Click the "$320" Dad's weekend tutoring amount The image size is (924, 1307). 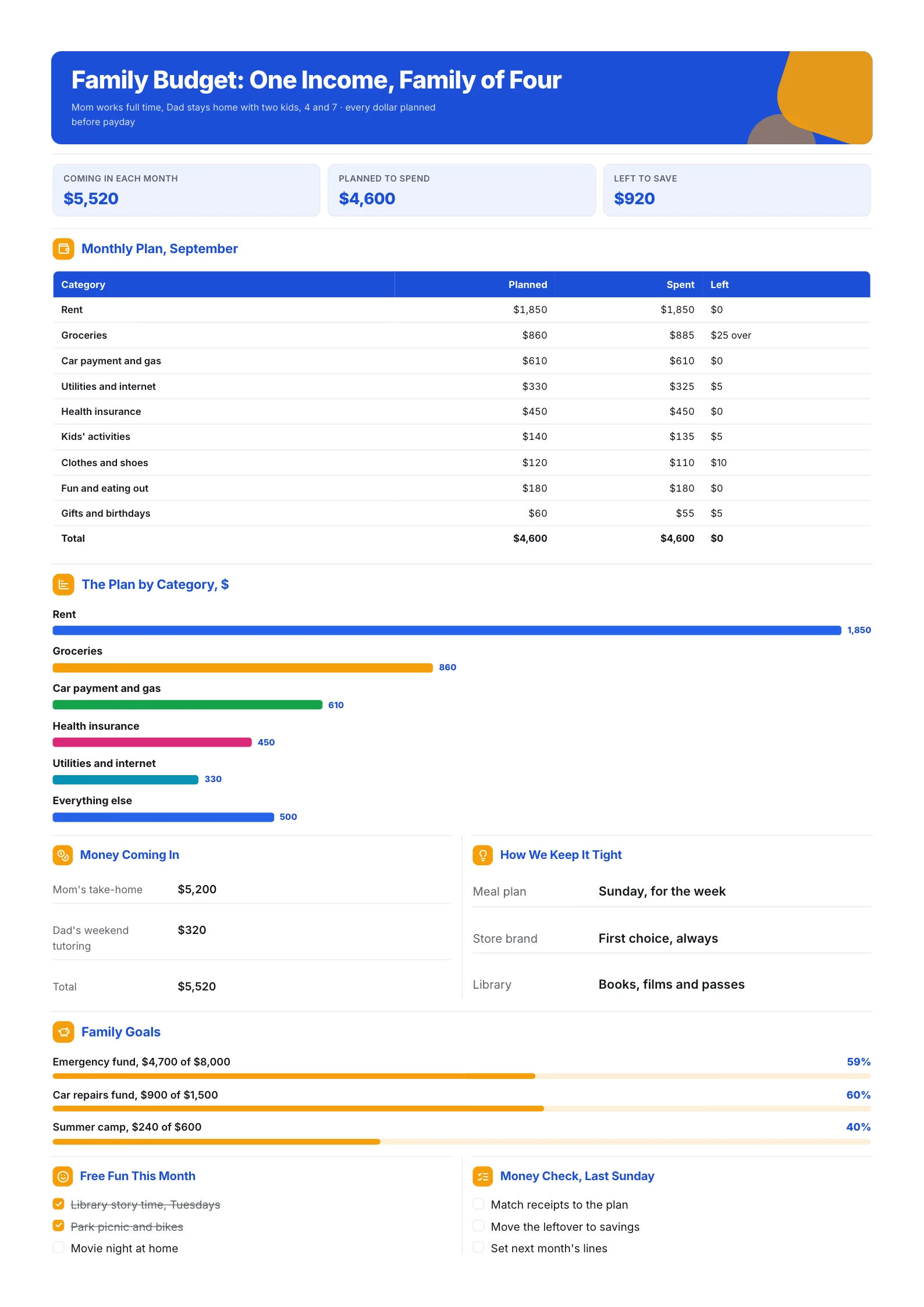192,930
